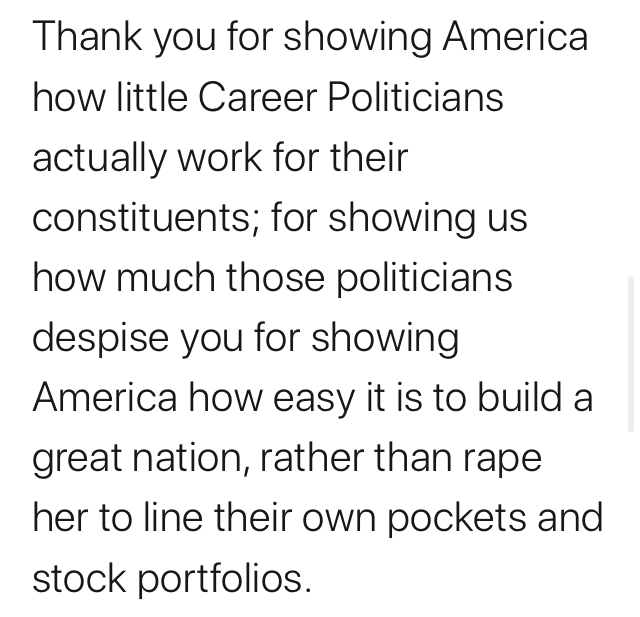Click the word "nation," in the paragraph

(191, 459)
